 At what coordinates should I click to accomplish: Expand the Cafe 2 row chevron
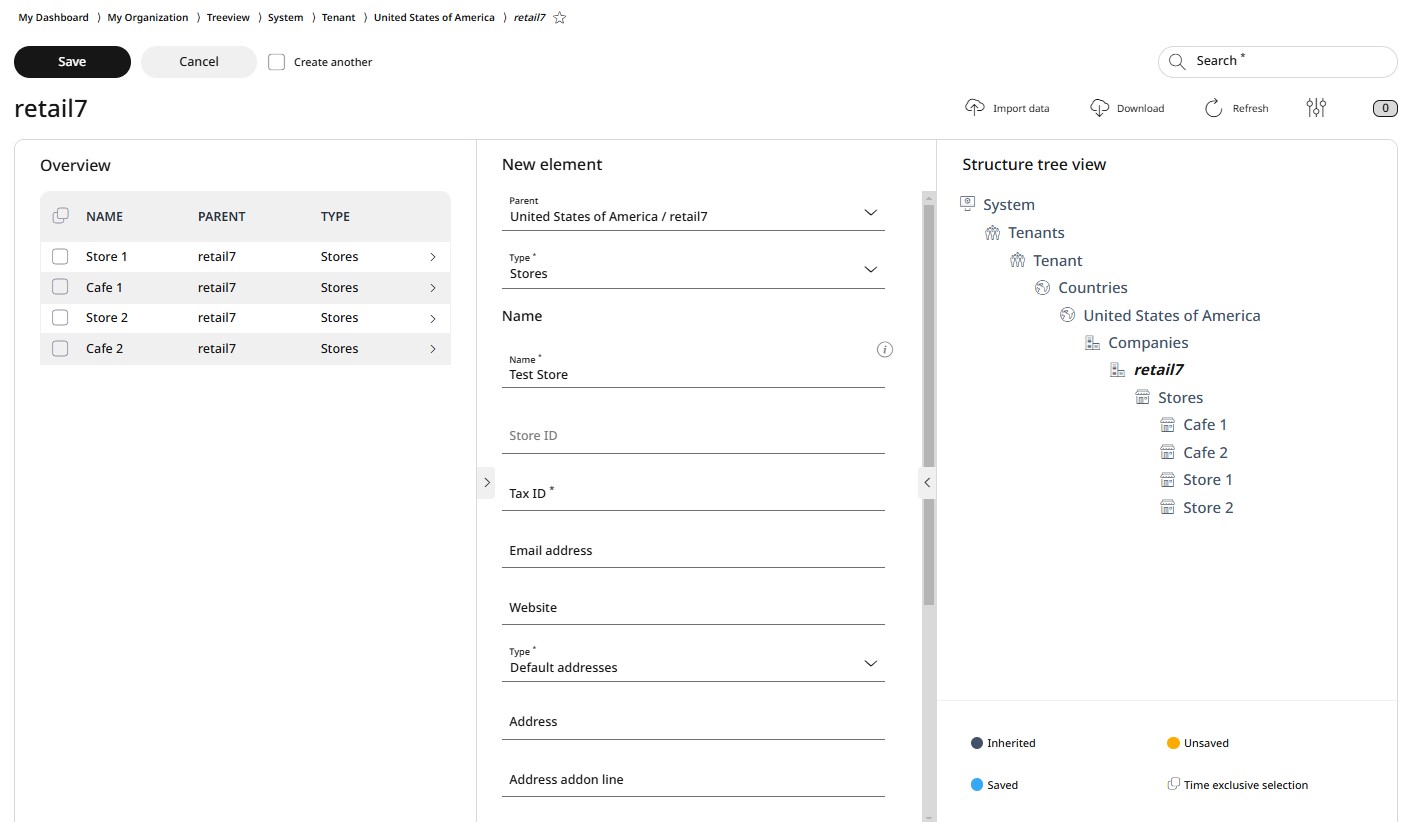point(433,349)
